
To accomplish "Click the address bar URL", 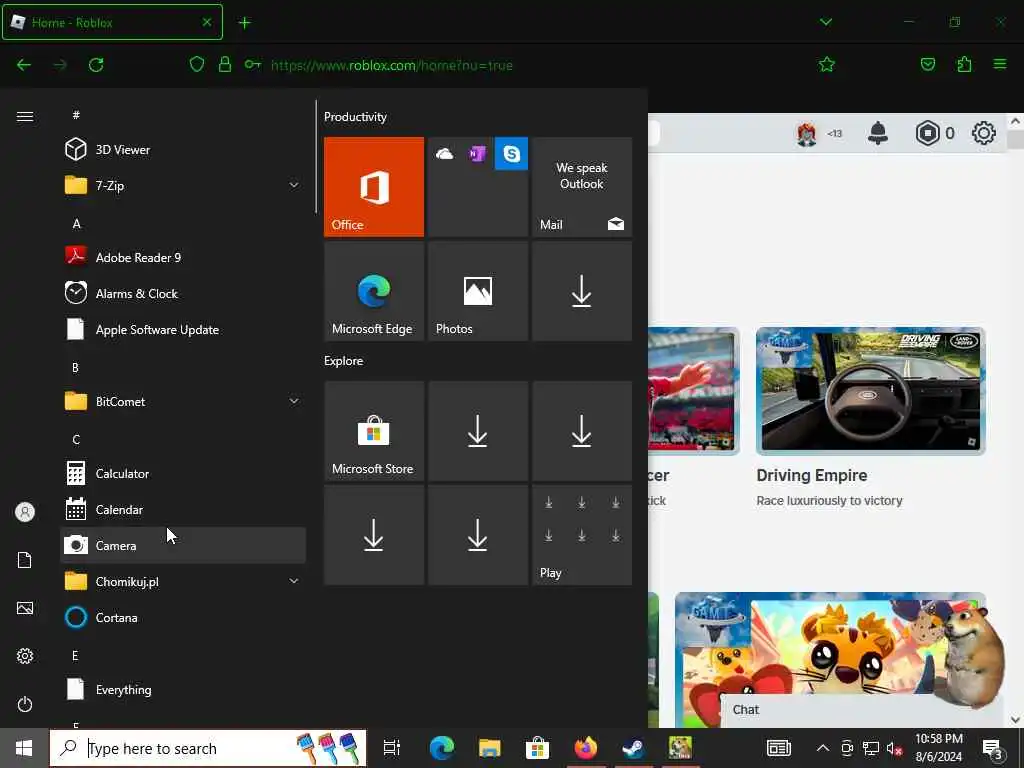I will click(392, 65).
